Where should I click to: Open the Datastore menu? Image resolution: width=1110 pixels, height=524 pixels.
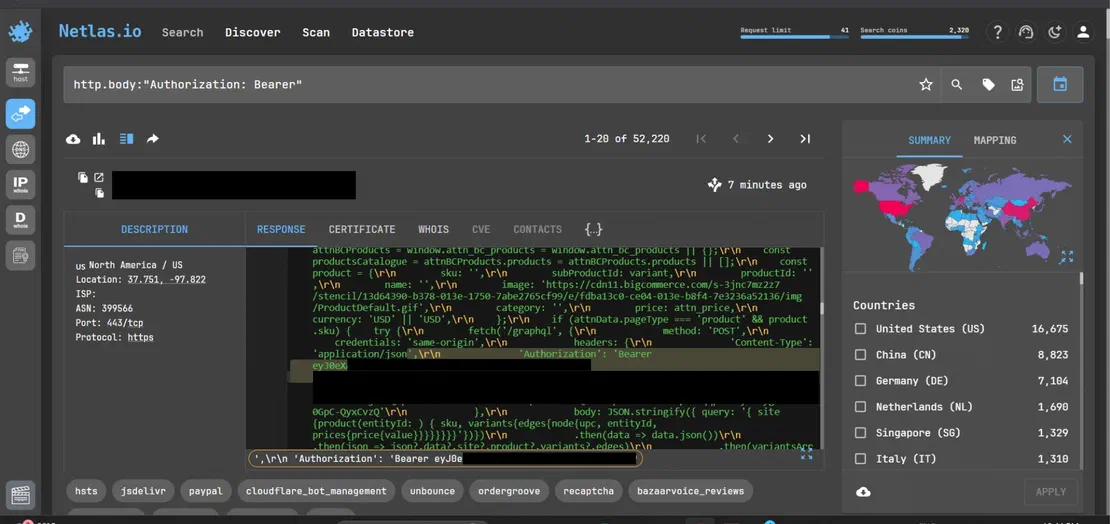[x=383, y=33]
